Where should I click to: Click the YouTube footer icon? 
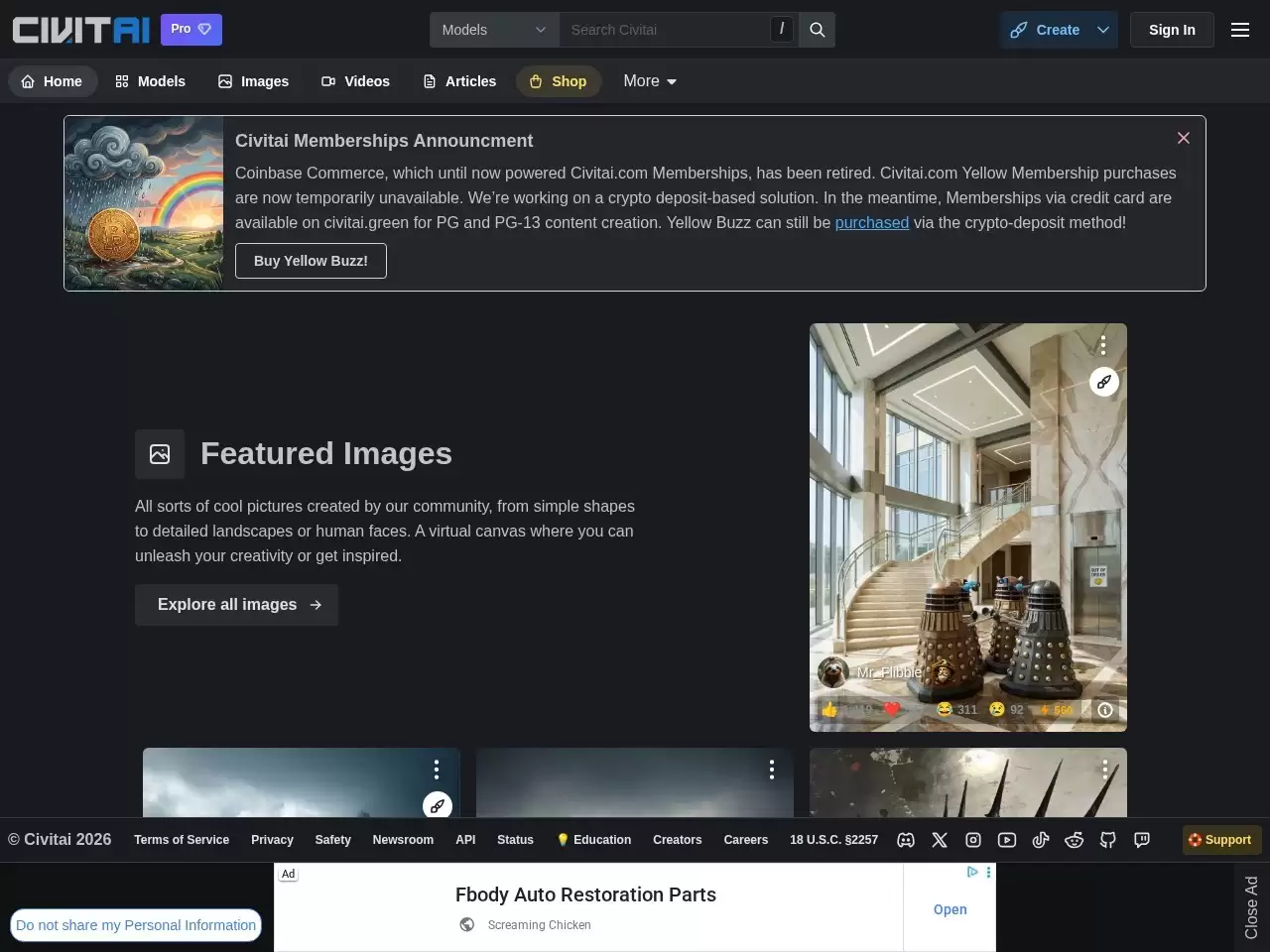click(x=1007, y=840)
